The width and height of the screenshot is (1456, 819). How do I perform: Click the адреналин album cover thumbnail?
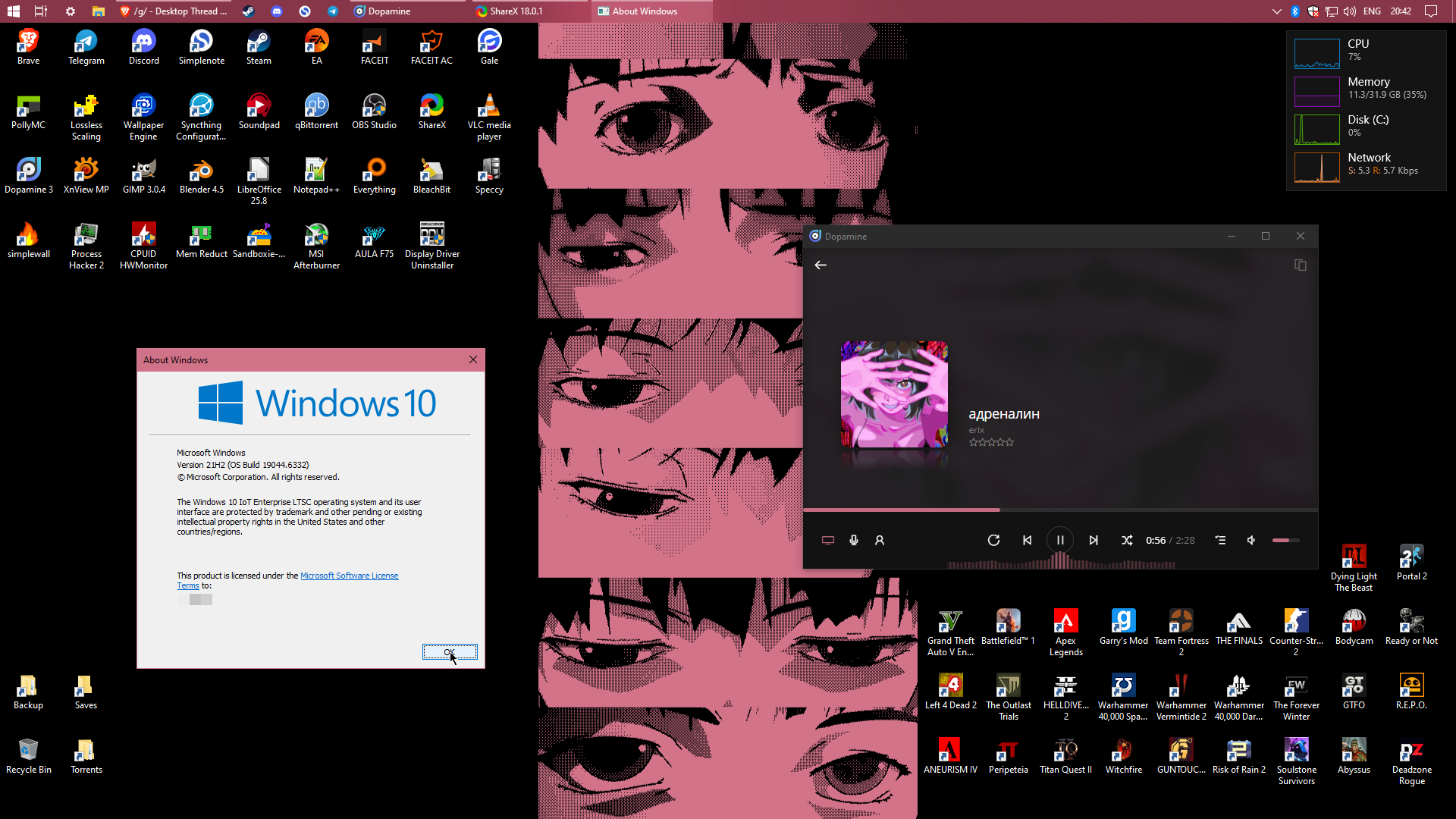pyautogui.click(x=894, y=394)
